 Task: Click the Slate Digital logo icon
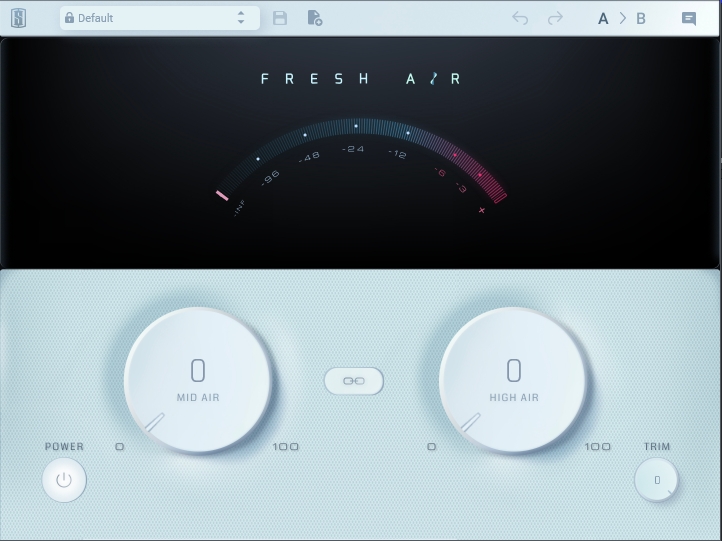tap(20, 18)
